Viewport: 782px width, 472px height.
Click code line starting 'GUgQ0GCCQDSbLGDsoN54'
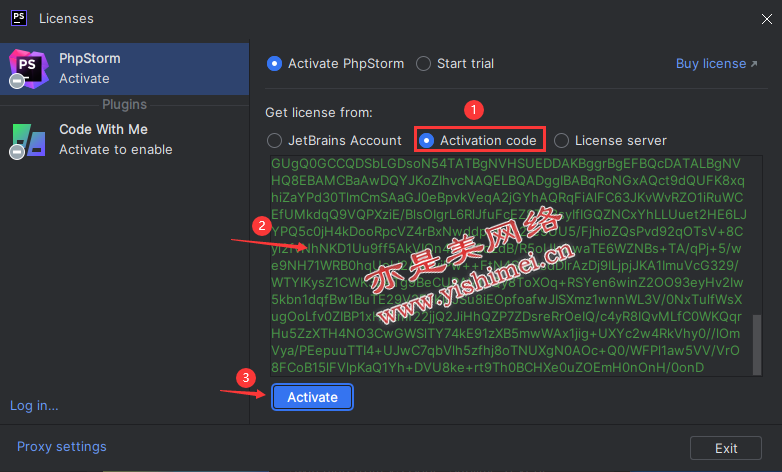pos(506,164)
